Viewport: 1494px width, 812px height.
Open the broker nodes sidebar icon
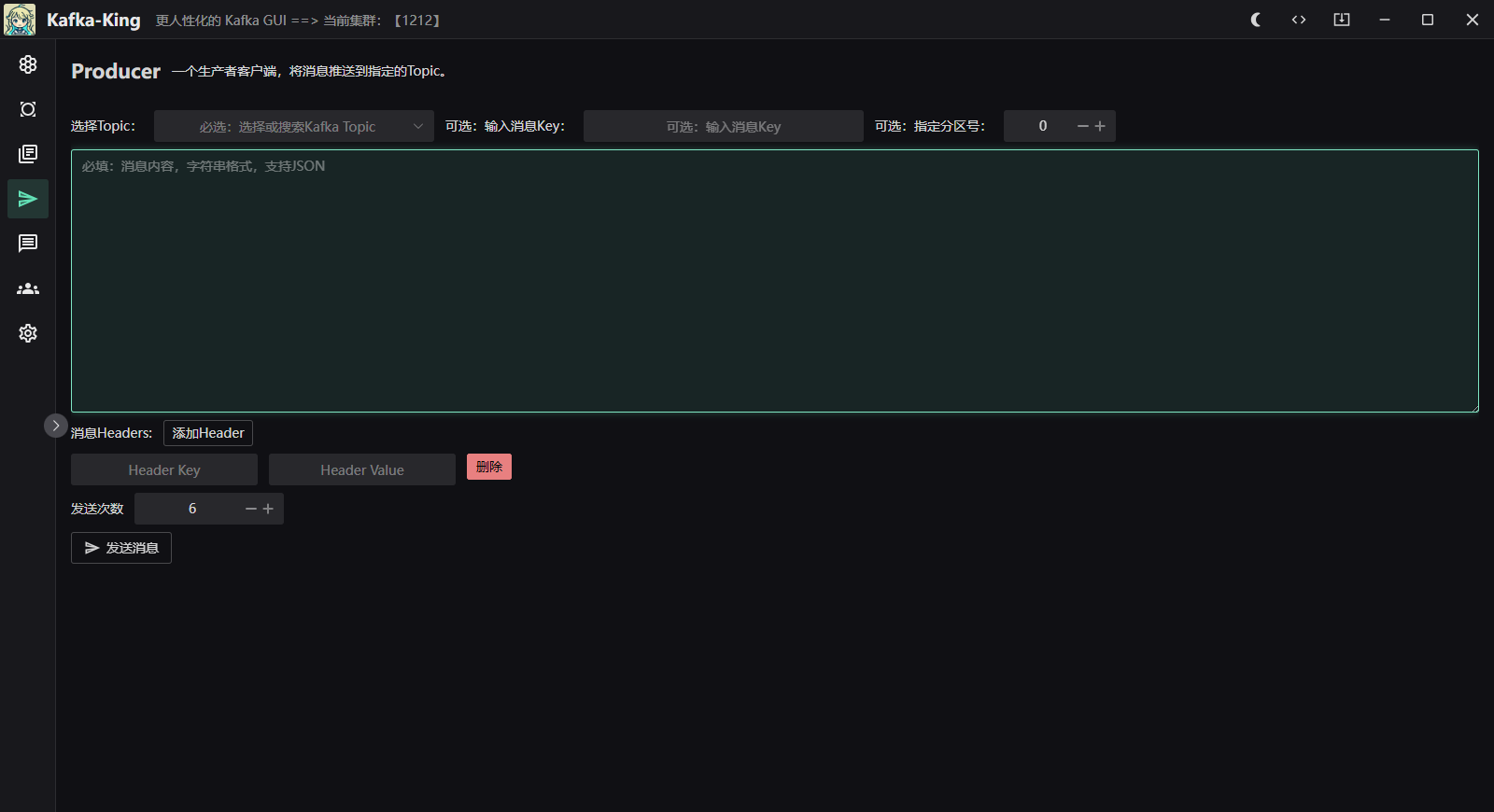[x=28, y=109]
